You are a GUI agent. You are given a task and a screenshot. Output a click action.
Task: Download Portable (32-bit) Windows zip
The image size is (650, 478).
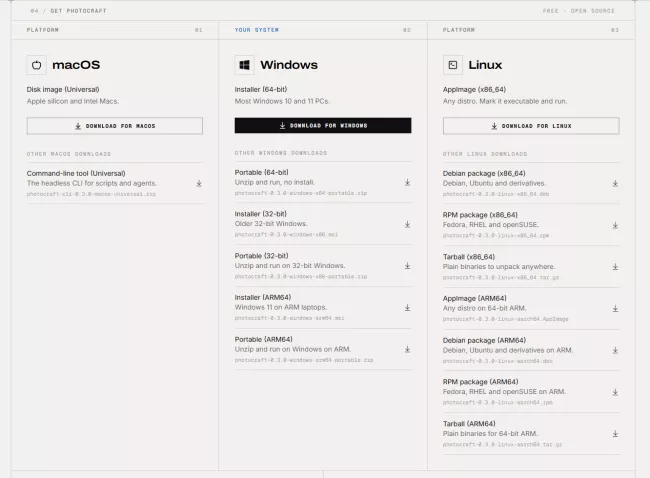(407, 266)
